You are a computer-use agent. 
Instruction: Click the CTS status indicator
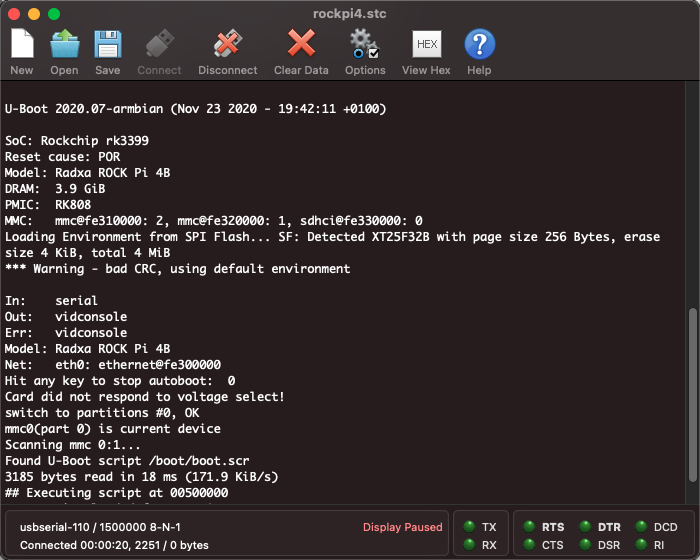pyautogui.click(x=528, y=545)
